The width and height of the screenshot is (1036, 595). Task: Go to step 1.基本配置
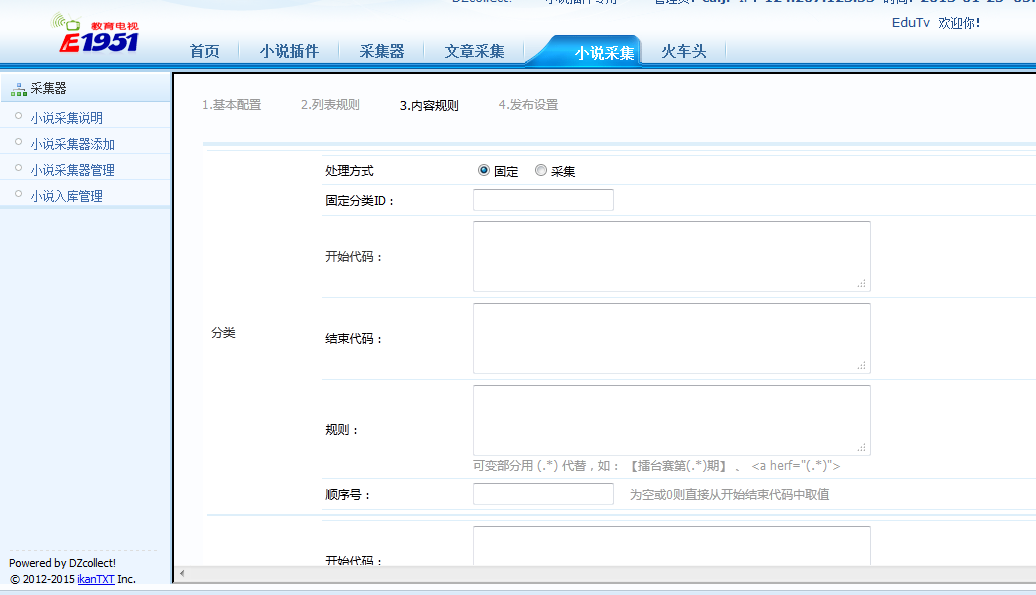pos(231,105)
